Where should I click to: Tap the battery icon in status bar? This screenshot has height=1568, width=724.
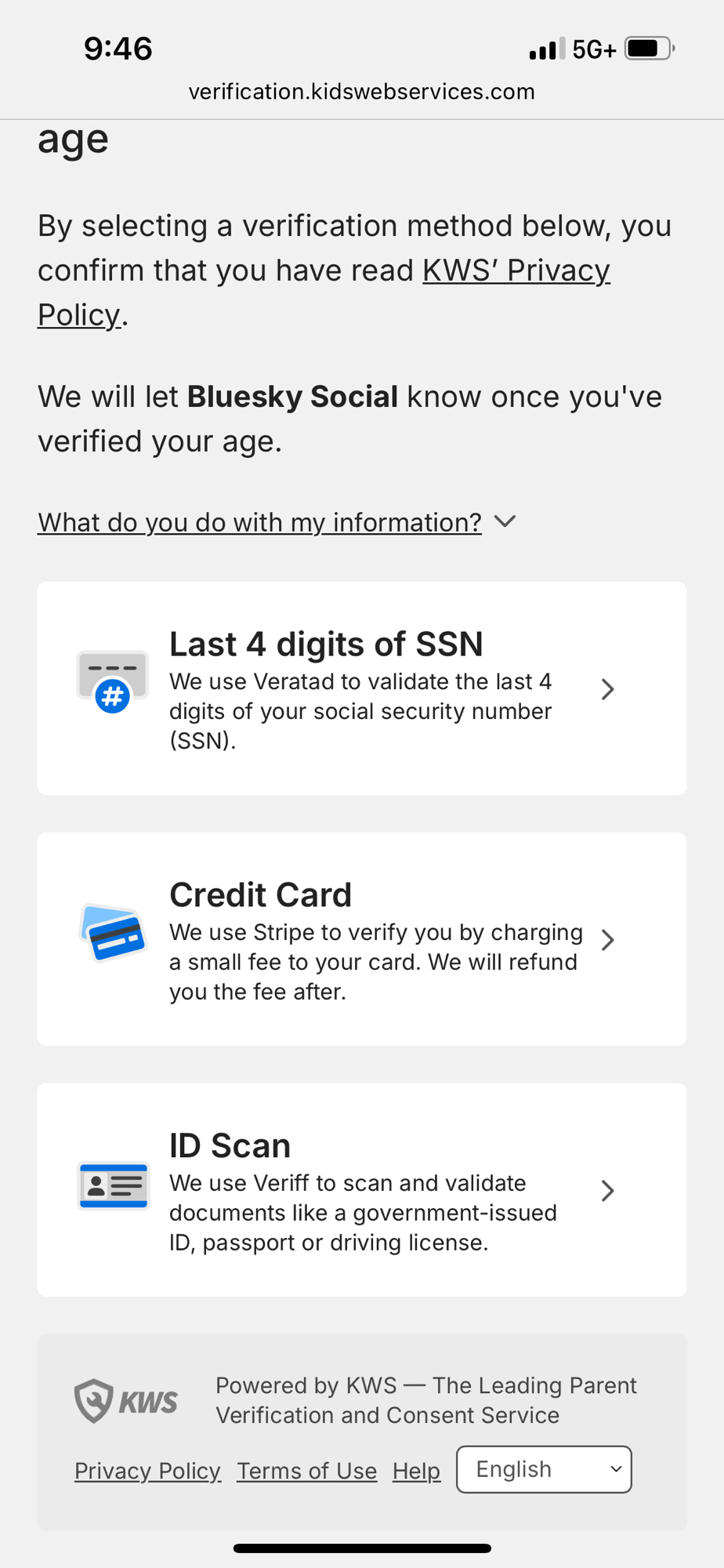(649, 49)
